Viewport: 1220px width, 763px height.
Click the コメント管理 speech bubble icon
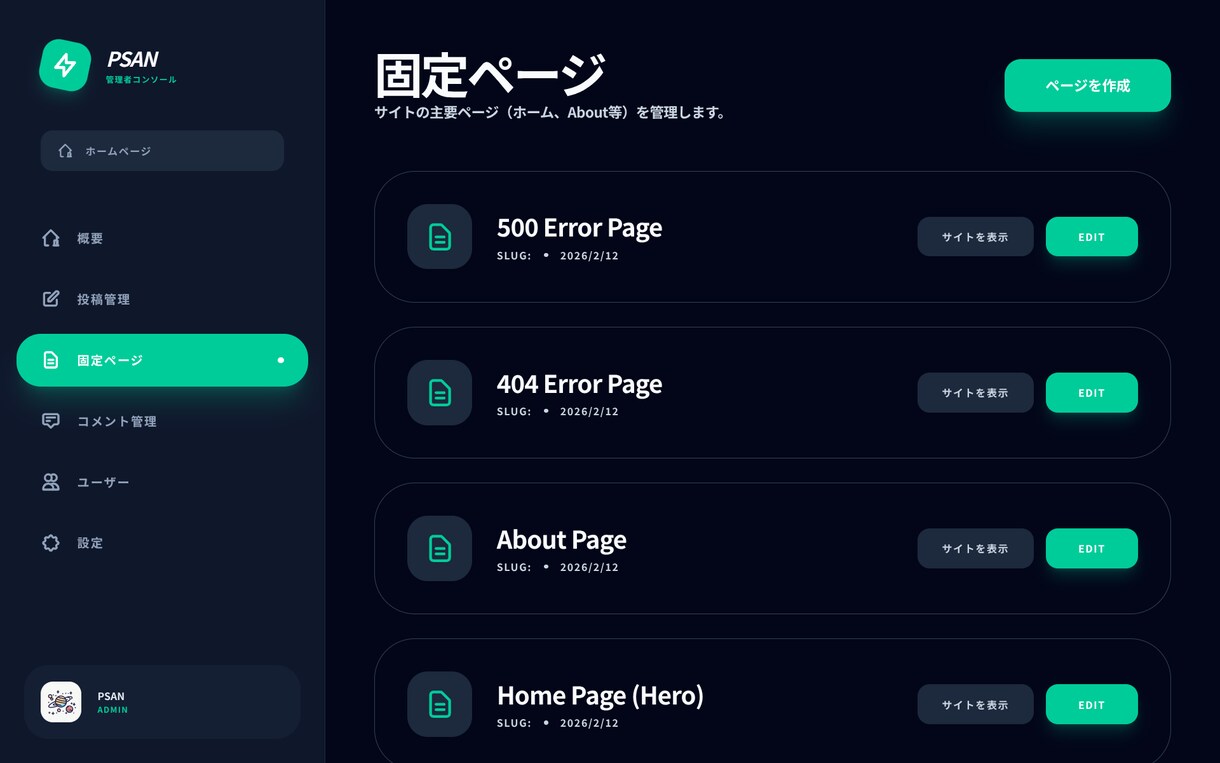pyautogui.click(x=51, y=421)
